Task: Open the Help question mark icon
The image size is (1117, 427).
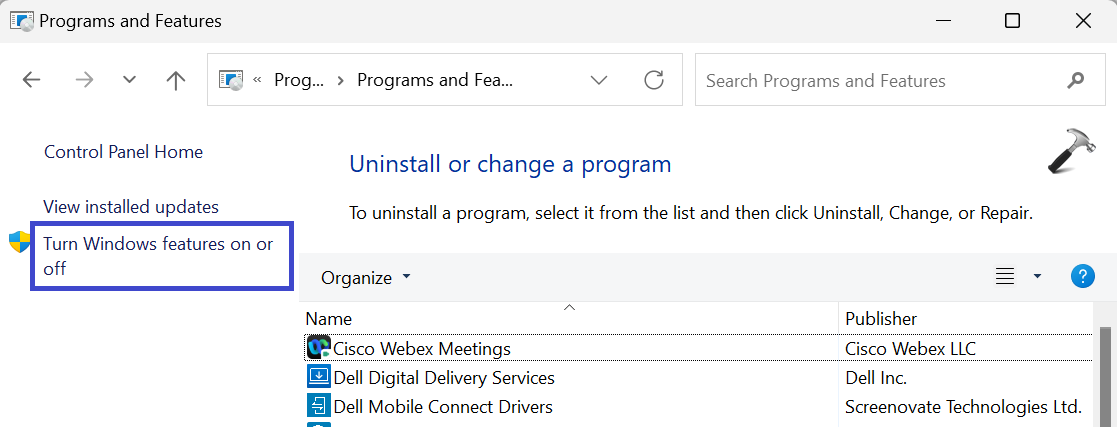Action: click(x=1082, y=277)
